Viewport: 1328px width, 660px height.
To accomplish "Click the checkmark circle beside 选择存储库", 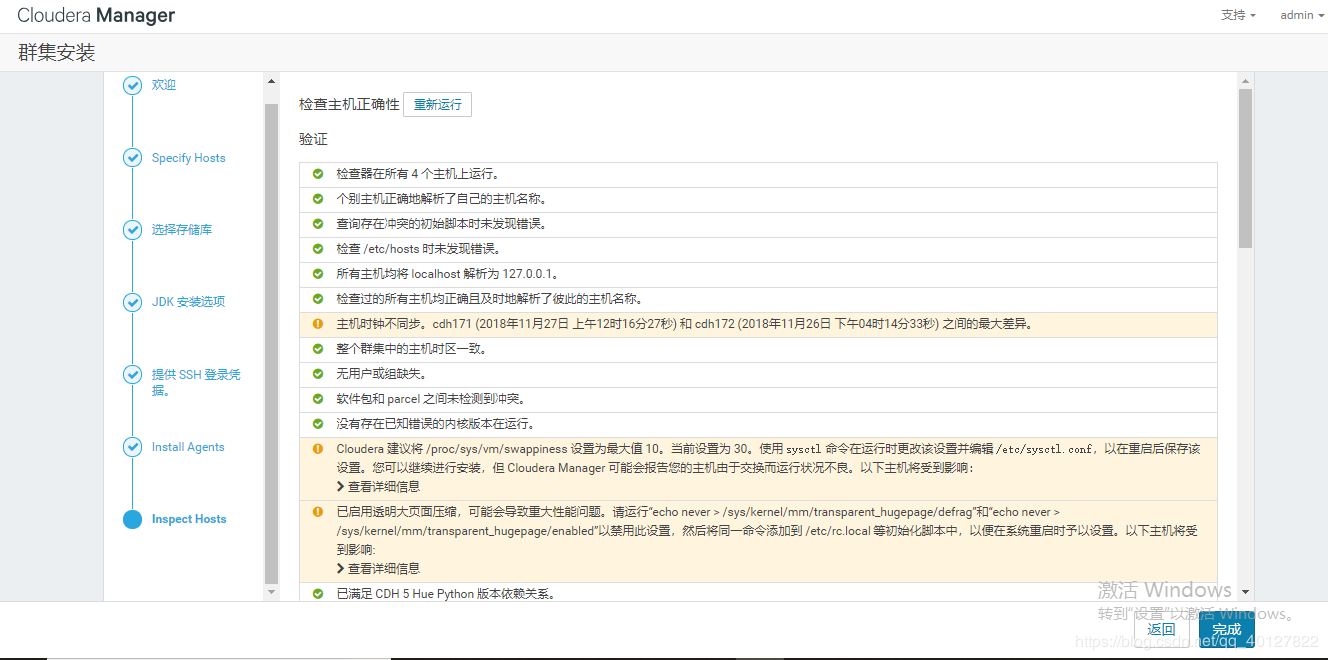I will pyautogui.click(x=132, y=230).
